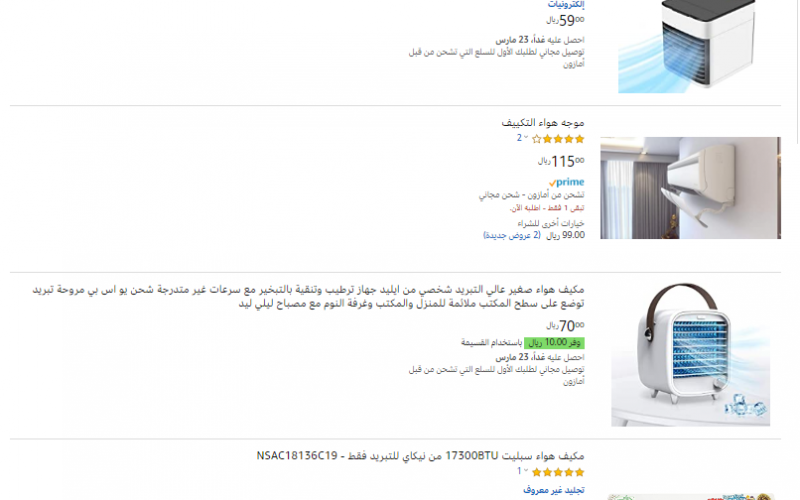
Task: Expand rating dropdown arrow beside 1 review
Action: click(x=526, y=470)
